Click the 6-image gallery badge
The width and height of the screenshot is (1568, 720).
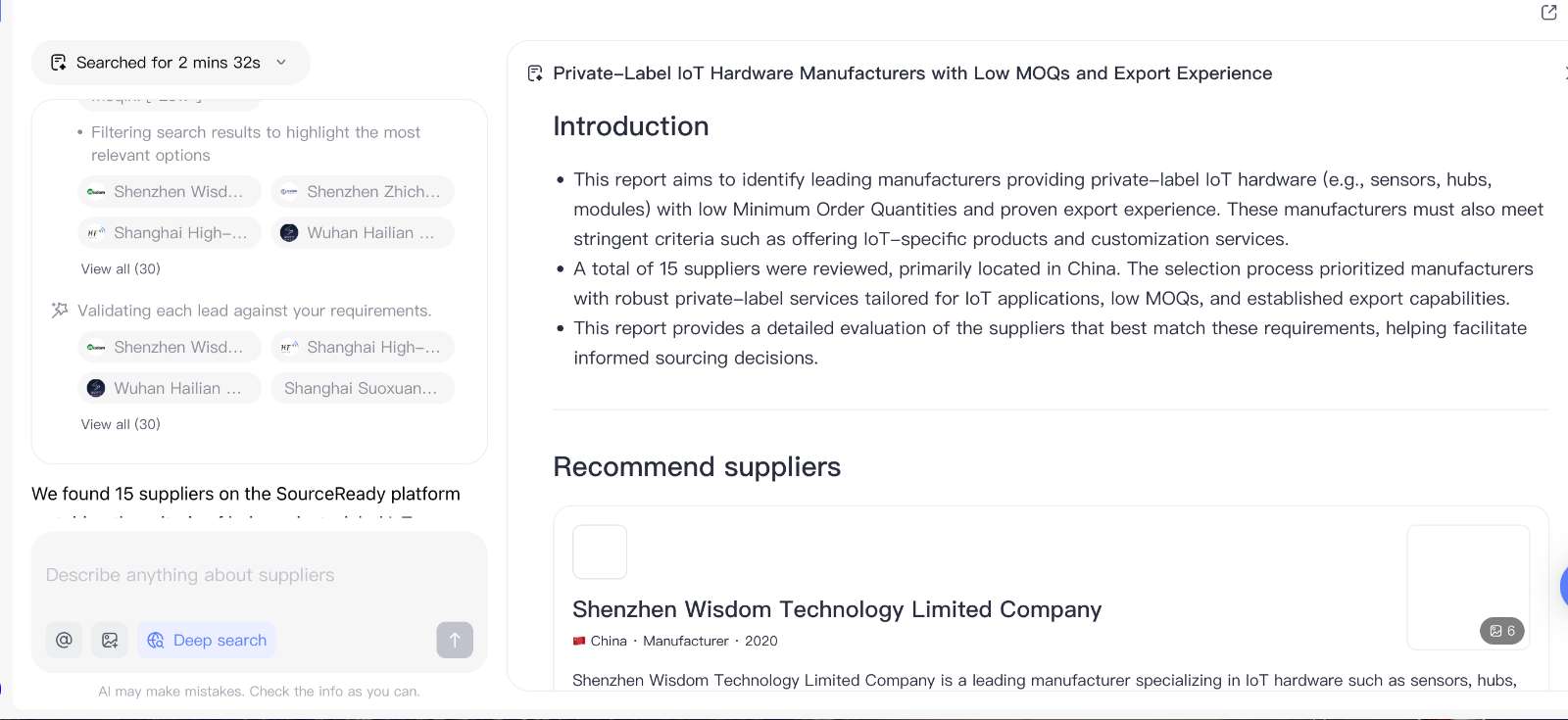pyautogui.click(x=1501, y=631)
